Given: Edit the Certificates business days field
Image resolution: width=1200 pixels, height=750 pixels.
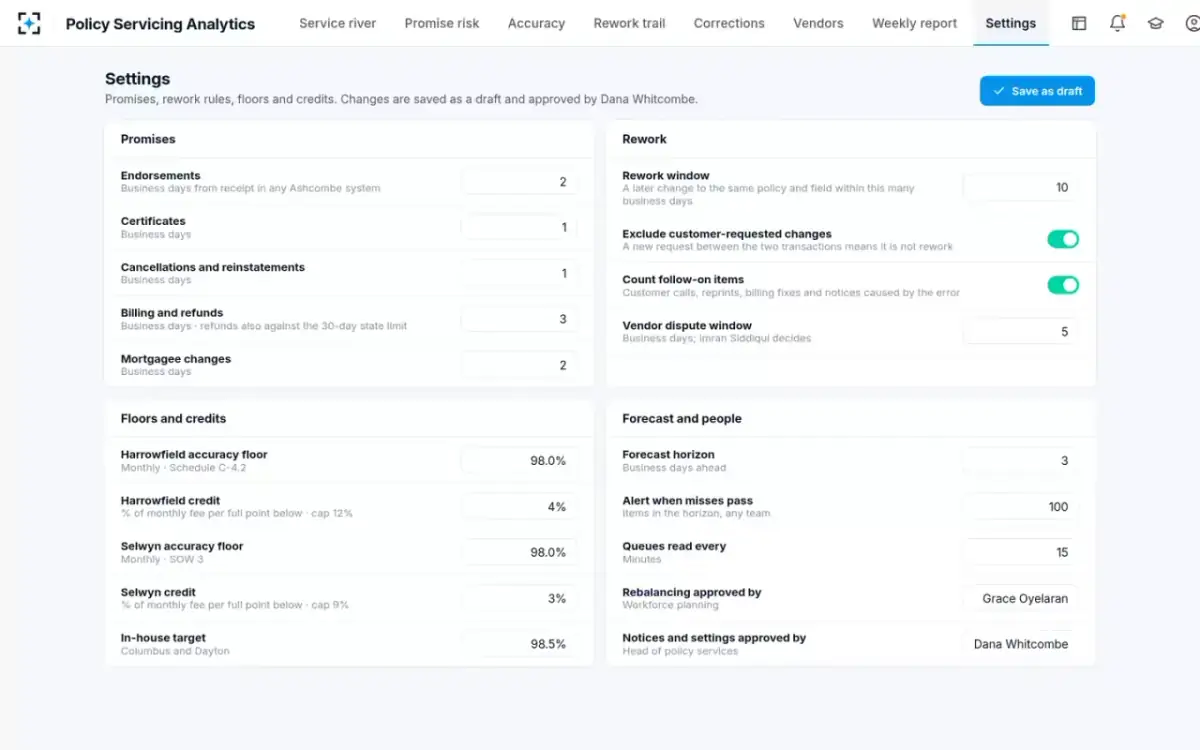Looking at the screenshot, I should (519, 228).
